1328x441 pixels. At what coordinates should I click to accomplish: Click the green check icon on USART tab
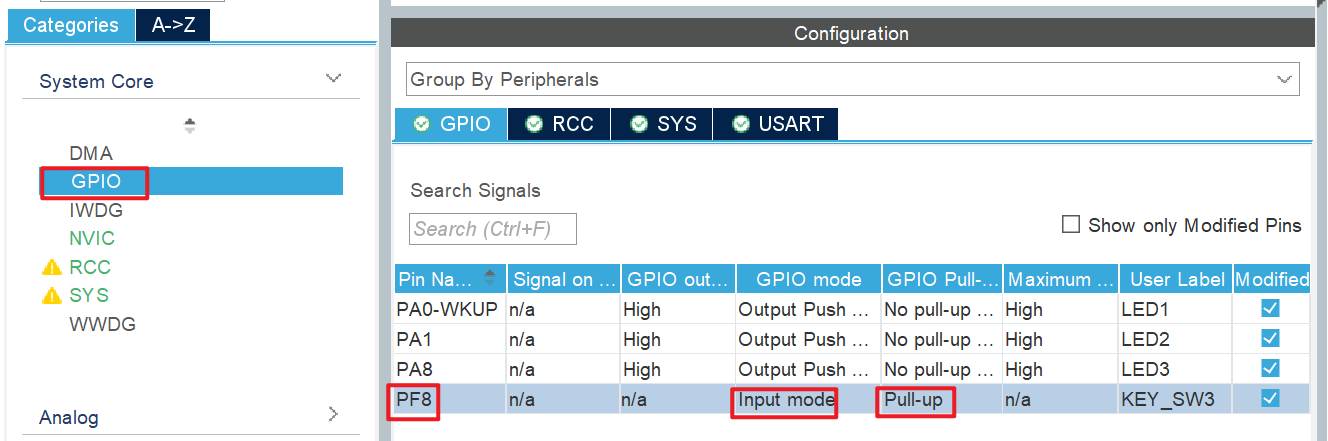[x=741, y=124]
